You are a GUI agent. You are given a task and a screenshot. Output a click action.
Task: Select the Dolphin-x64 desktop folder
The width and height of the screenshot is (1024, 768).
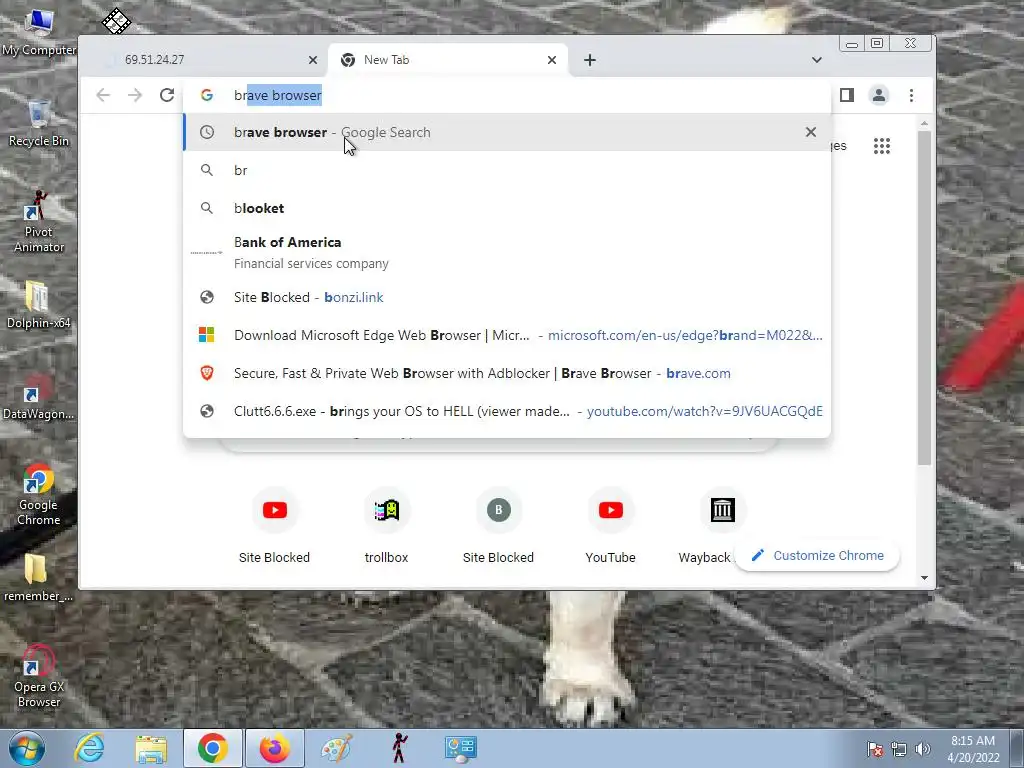tap(39, 306)
